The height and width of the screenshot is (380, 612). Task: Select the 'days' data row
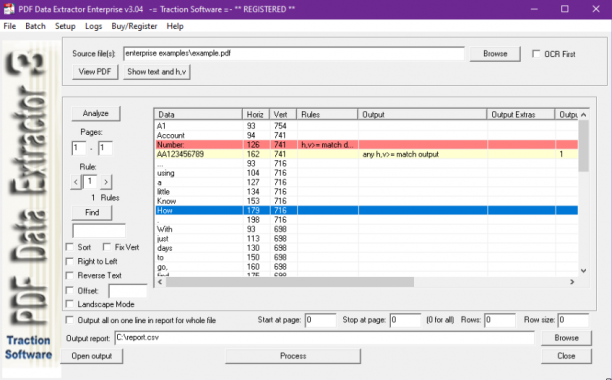click(x=366, y=248)
